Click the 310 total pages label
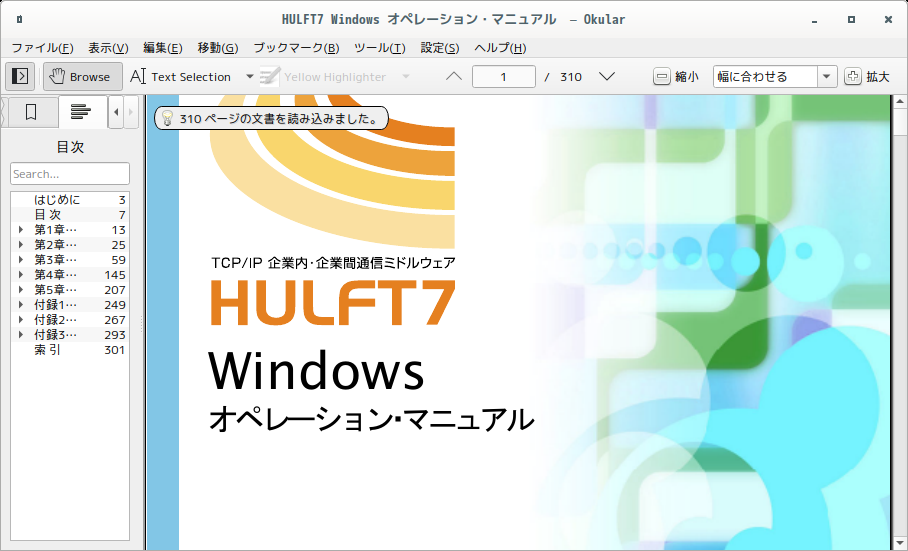The width and height of the screenshot is (908, 551). [571, 76]
